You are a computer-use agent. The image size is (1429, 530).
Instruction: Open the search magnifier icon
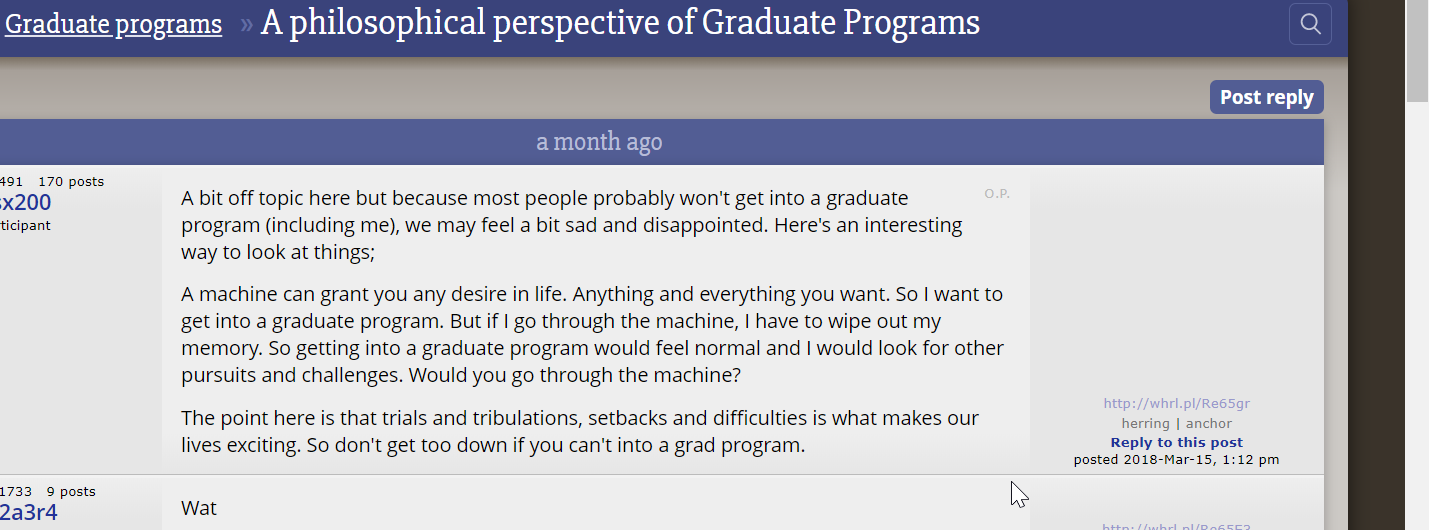click(x=1310, y=24)
